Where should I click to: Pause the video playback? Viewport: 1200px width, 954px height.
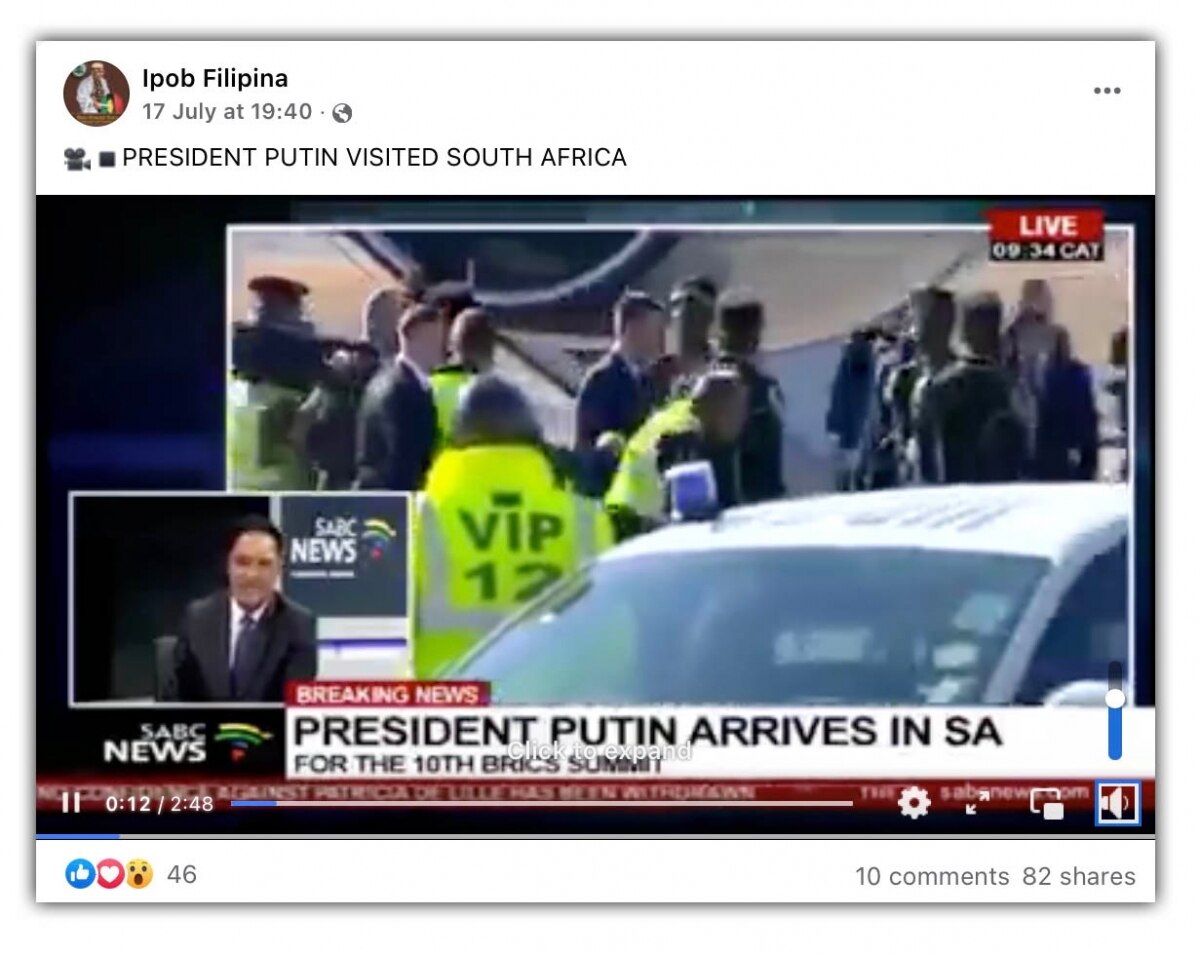point(71,803)
